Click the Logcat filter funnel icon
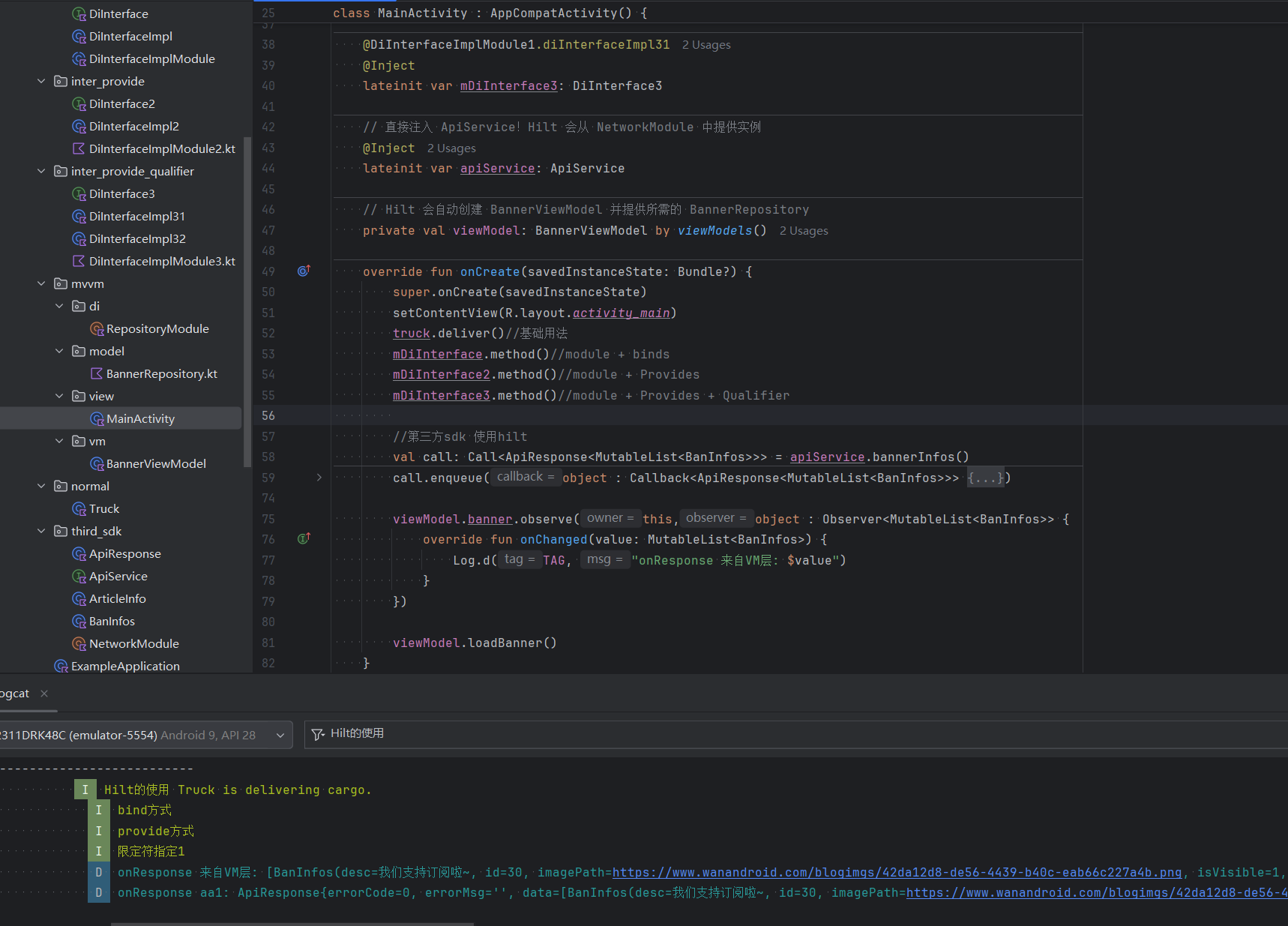 click(x=318, y=734)
